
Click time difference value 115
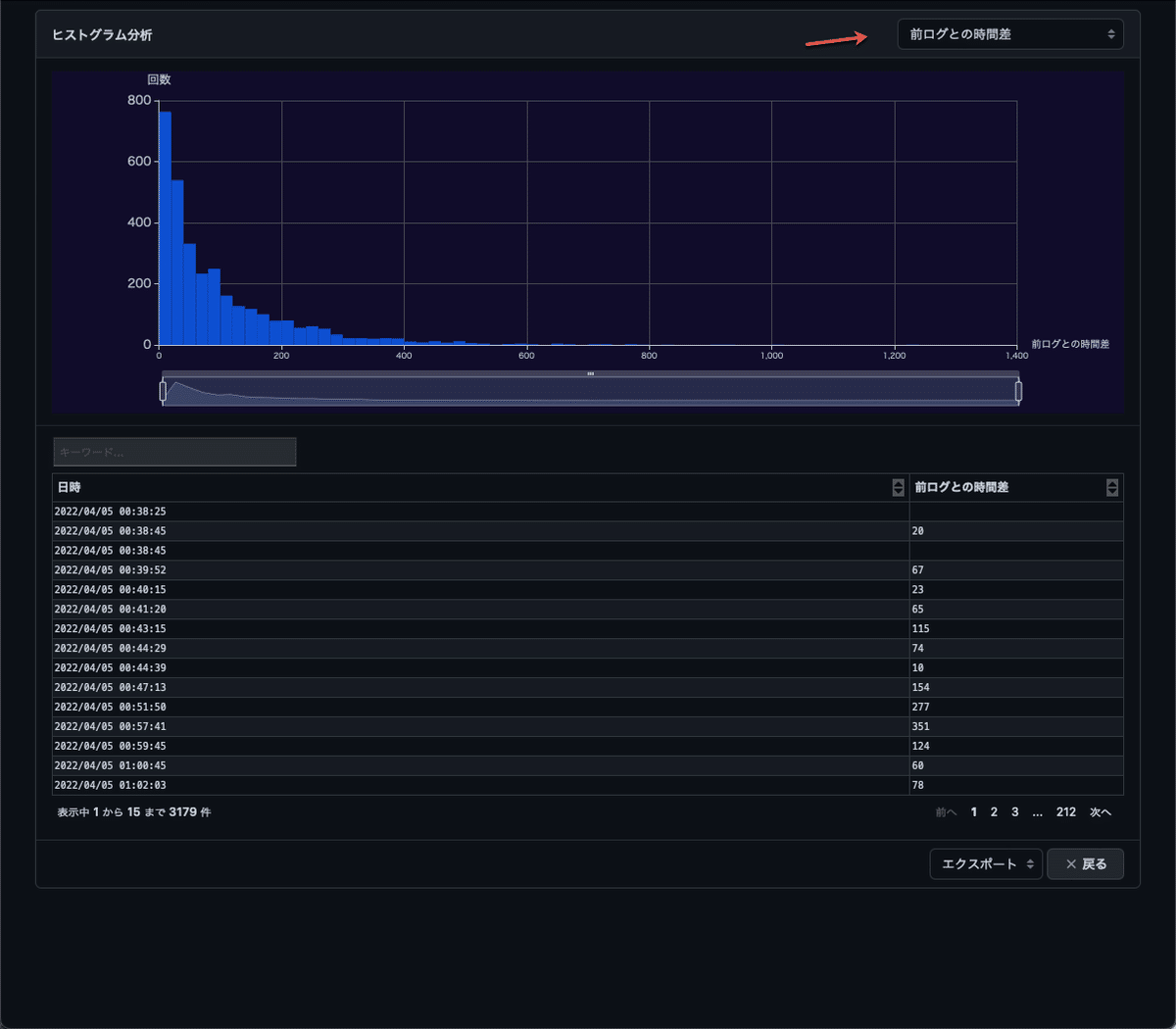pyautogui.click(x=920, y=629)
